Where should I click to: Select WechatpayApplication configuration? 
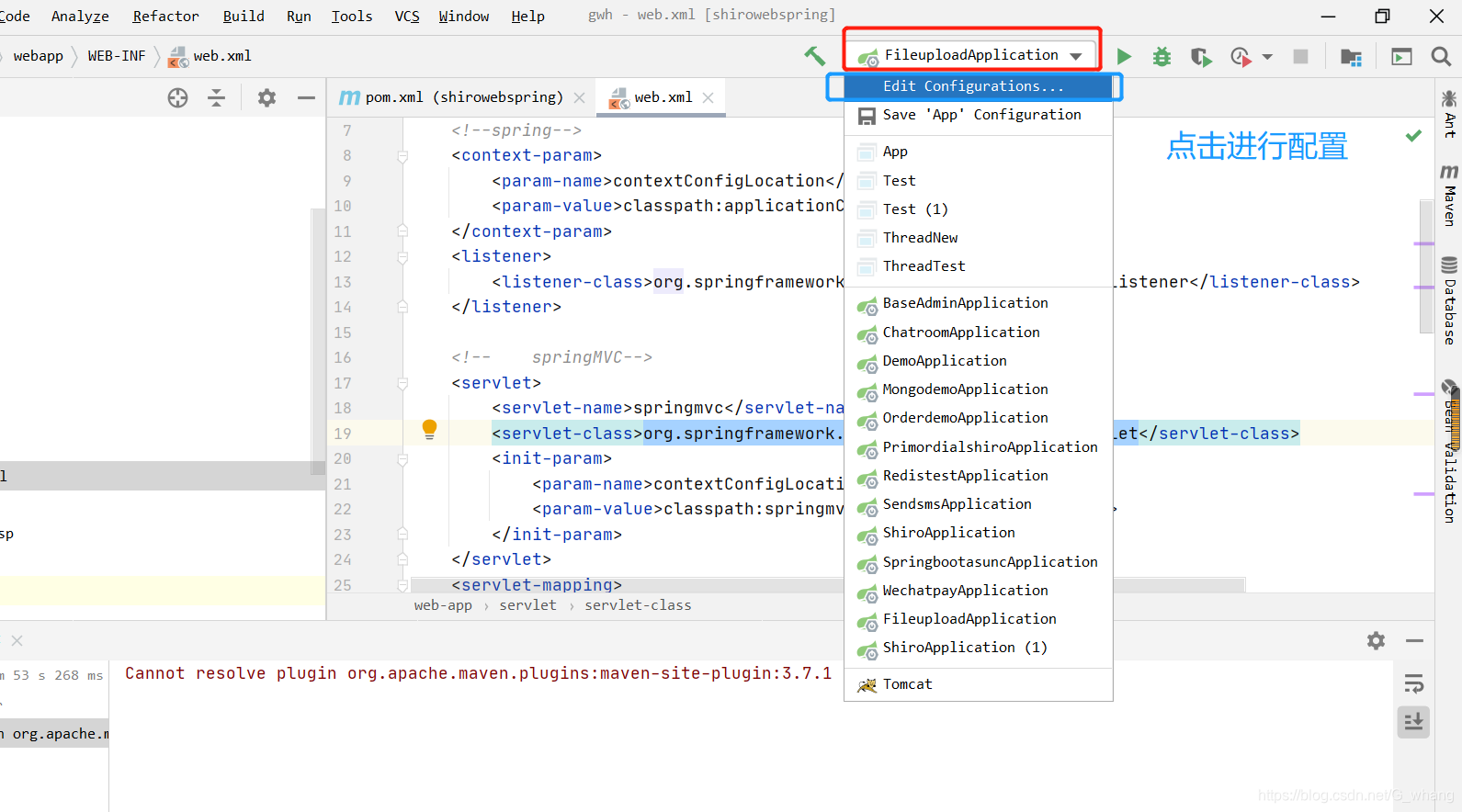click(x=979, y=591)
